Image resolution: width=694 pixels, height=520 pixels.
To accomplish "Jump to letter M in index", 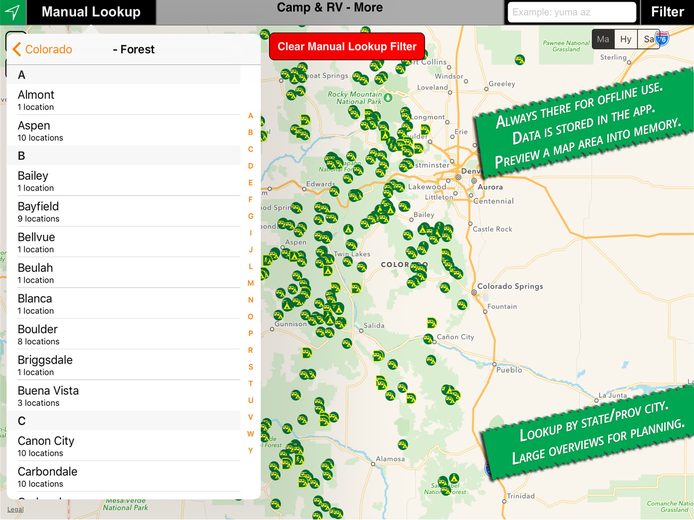I will [x=251, y=283].
